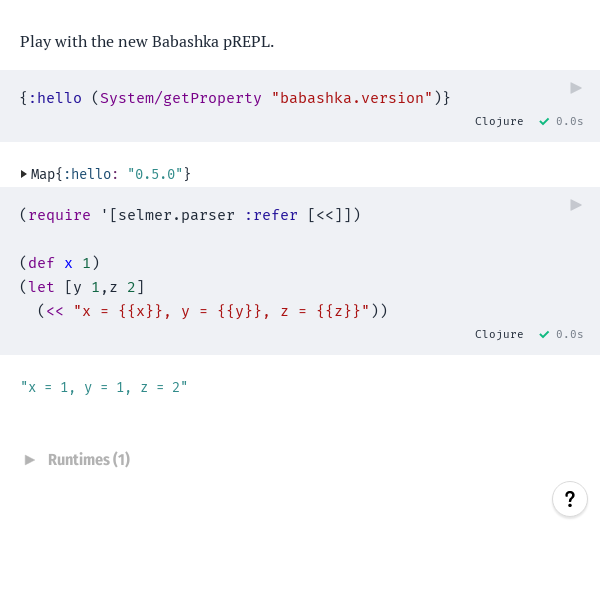Open the help question mark button
Screen dimensions: 600x600
pos(570,499)
